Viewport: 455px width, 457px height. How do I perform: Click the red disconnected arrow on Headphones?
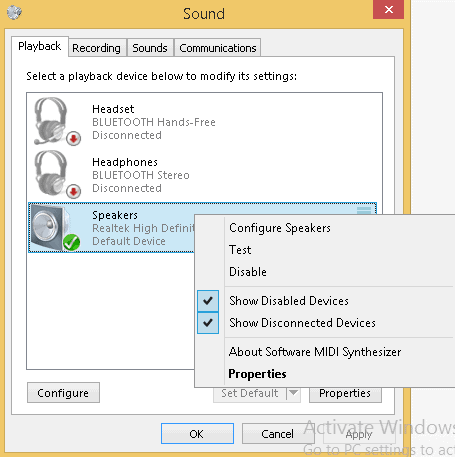(x=73, y=191)
